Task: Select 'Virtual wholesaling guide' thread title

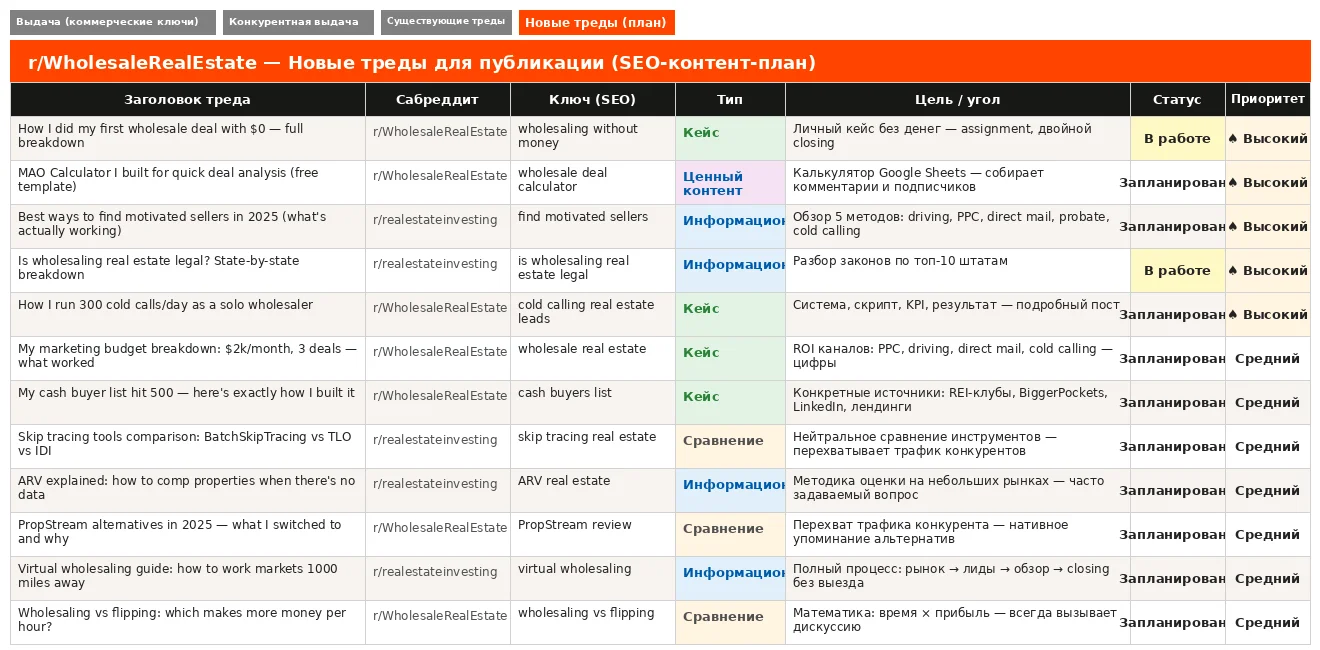Action: pyautogui.click(x=188, y=576)
